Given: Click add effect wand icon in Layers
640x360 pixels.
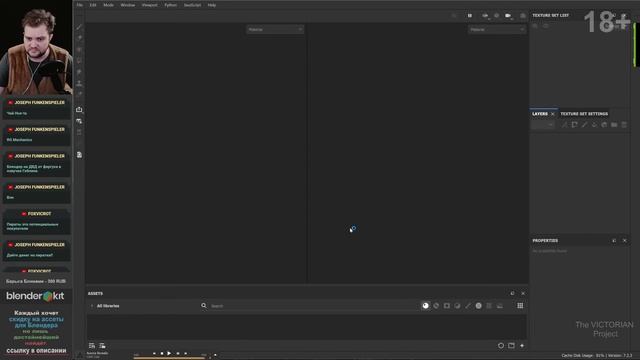Looking at the screenshot, I should point(564,125).
